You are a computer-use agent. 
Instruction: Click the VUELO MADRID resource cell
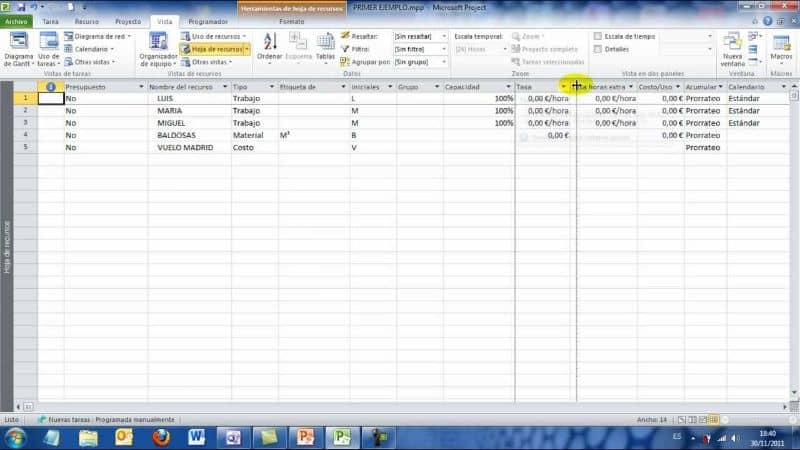pos(189,147)
